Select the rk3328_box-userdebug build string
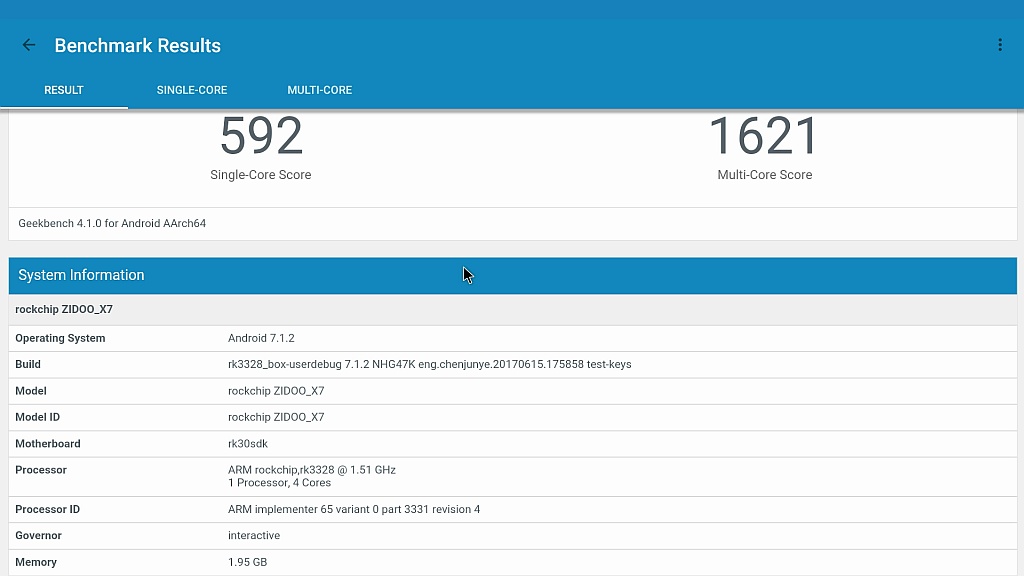Screen dimensions: 1024x576 click(x=430, y=364)
